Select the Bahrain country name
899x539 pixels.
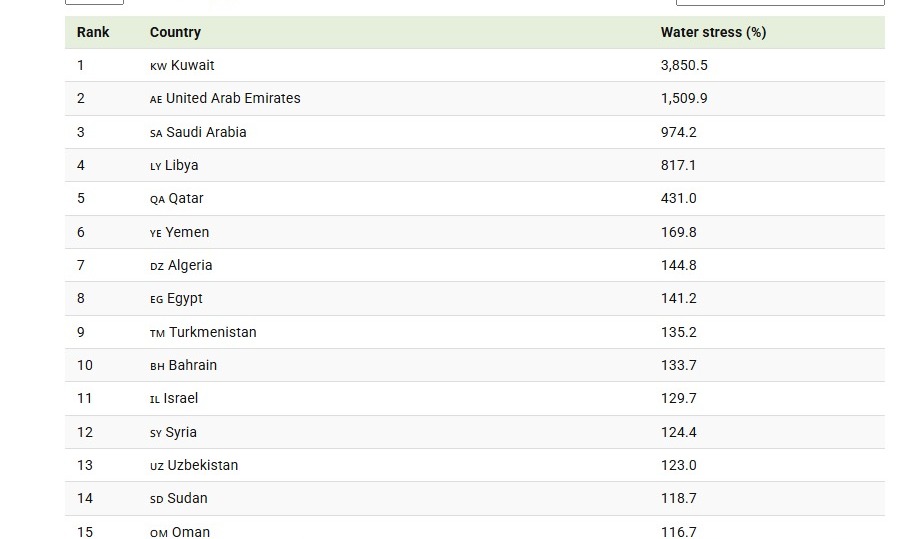point(192,365)
